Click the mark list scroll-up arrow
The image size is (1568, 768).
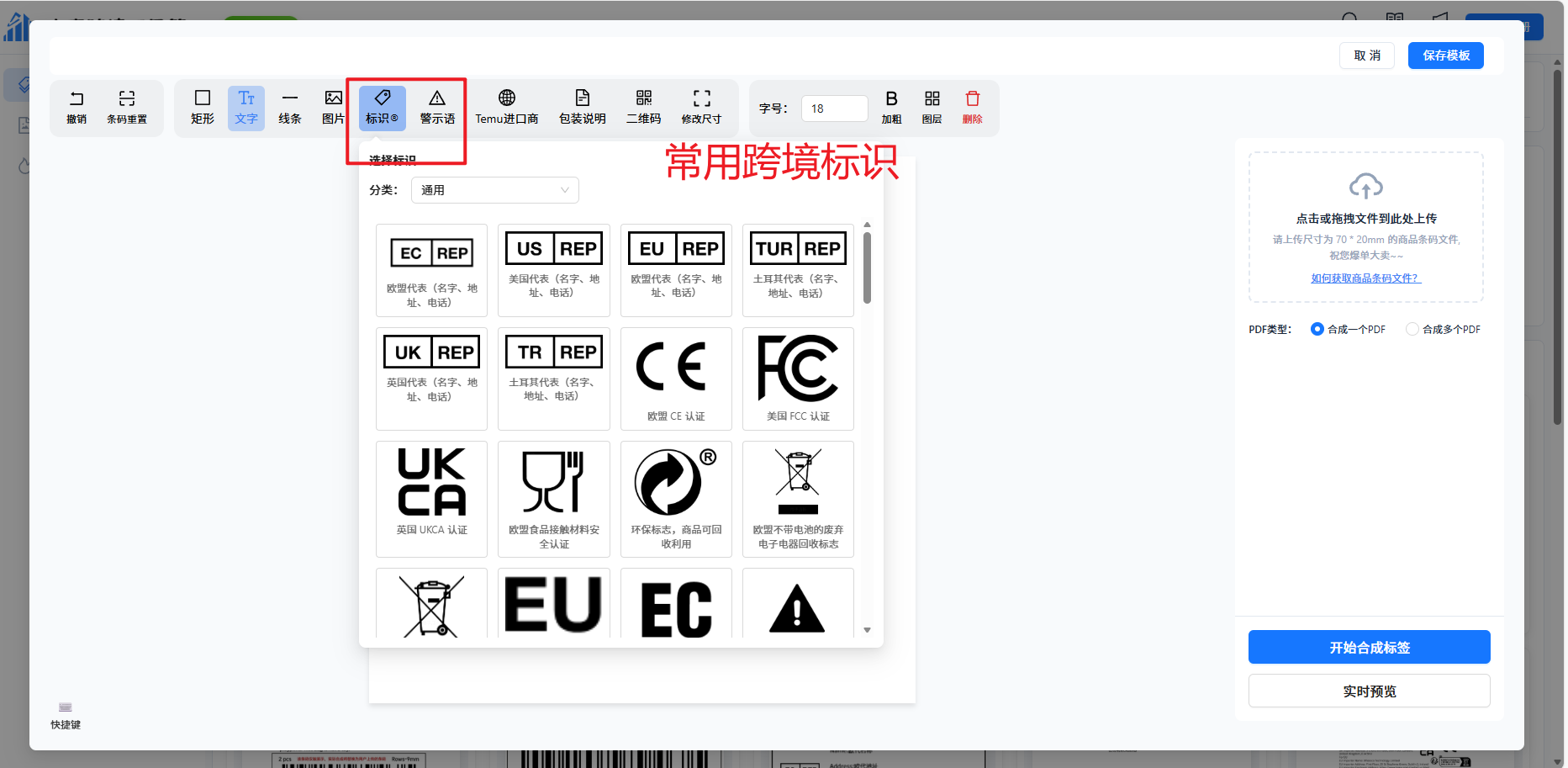pos(867,225)
